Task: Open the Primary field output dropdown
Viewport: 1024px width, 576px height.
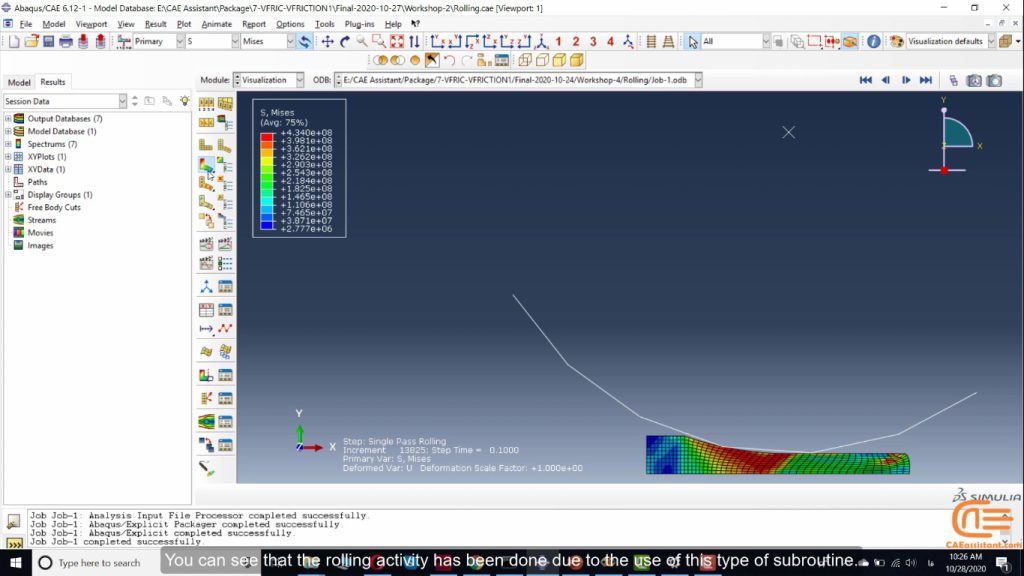Action: 180,42
